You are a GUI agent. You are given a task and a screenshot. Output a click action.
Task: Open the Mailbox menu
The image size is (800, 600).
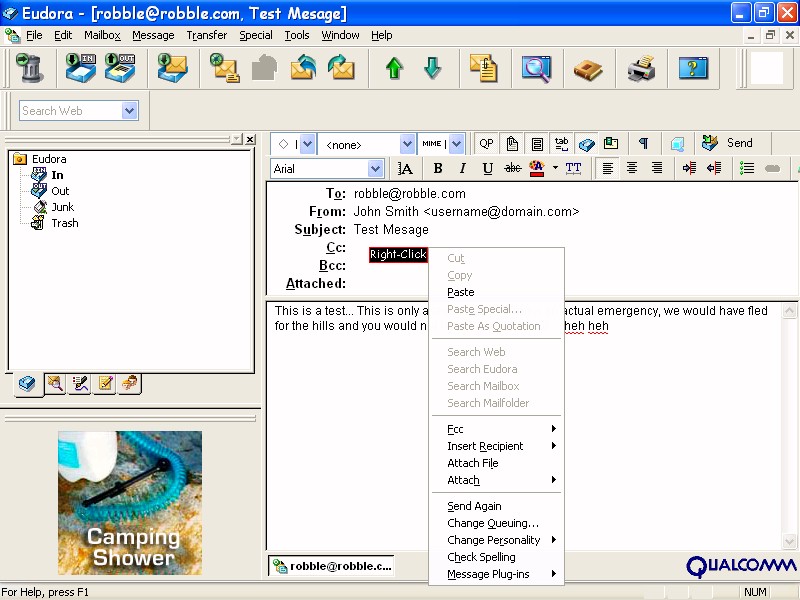click(102, 35)
